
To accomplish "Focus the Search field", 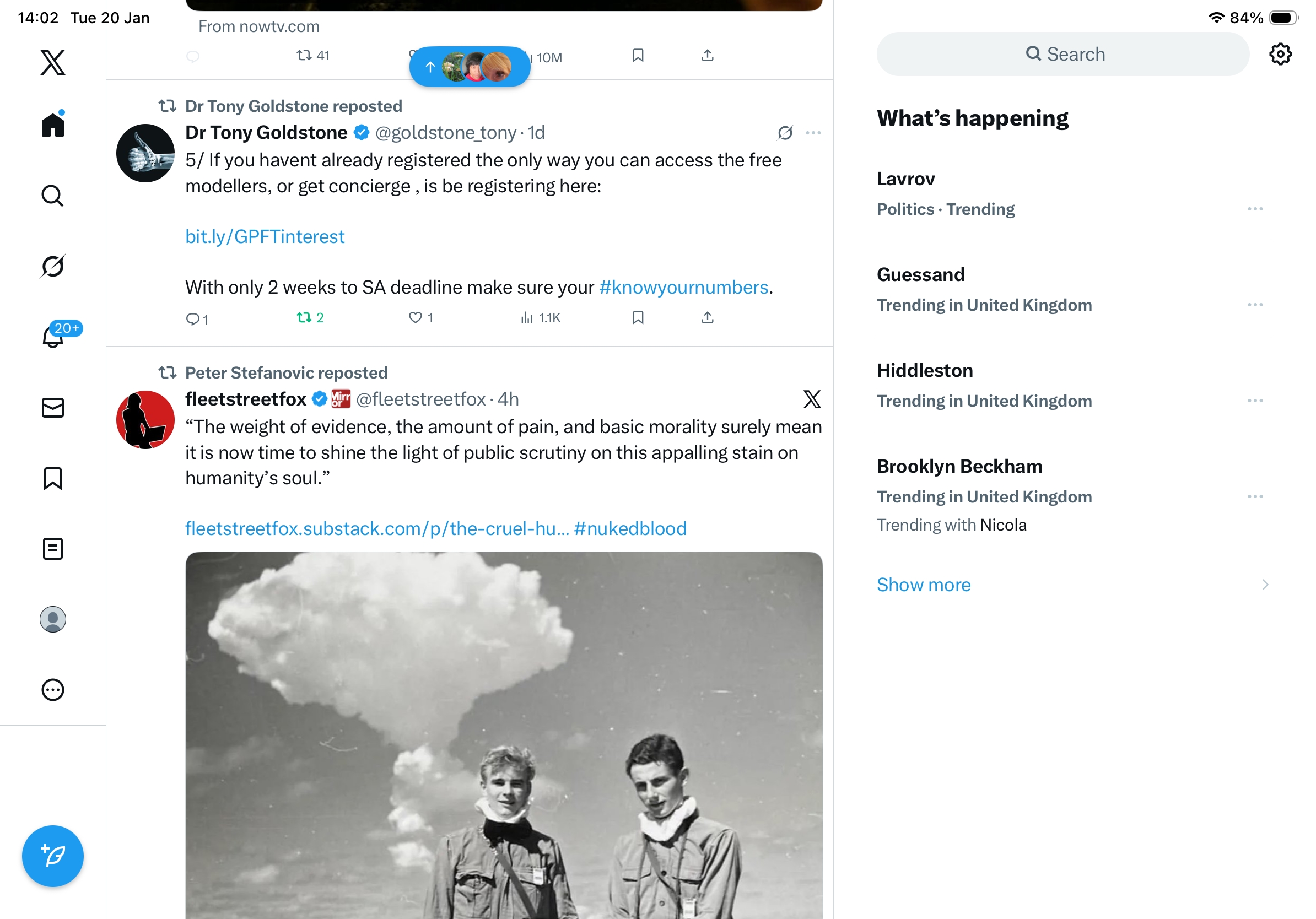I will (x=1062, y=55).
